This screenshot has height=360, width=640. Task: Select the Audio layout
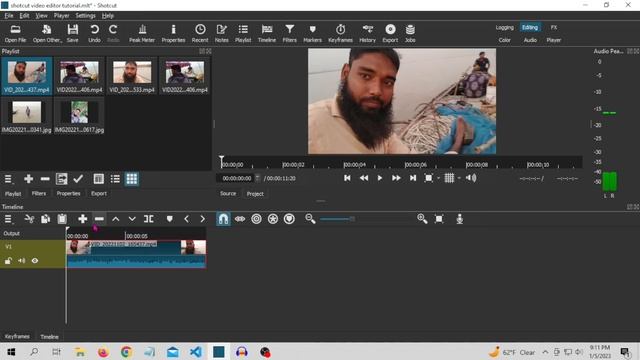tap(530, 40)
